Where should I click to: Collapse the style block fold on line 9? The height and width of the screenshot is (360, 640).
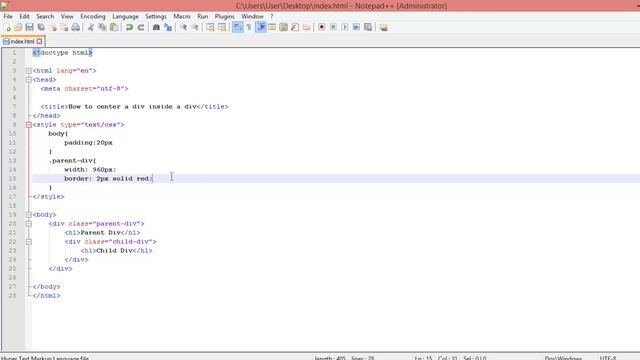pos(29,124)
